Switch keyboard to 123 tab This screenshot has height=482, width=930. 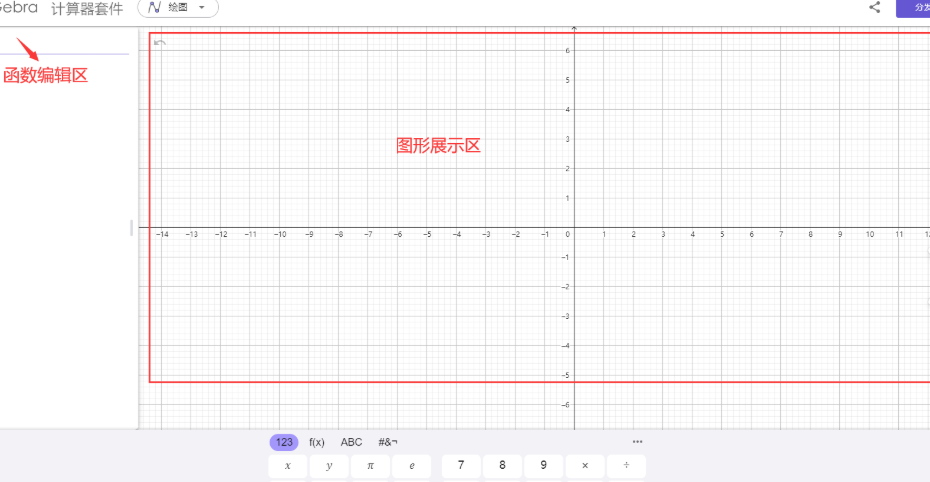[x=284, y=442]
